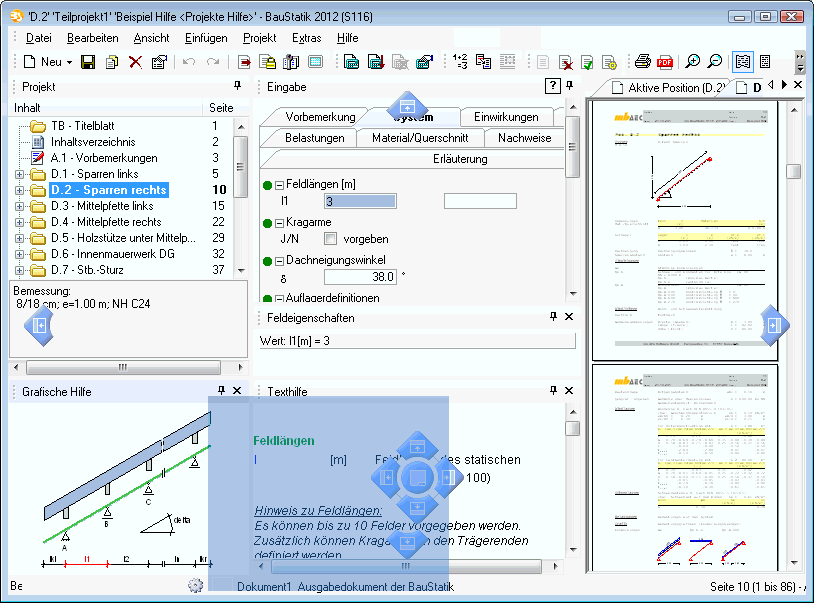Click the zoom in magnifier

(x=692, y=62)
